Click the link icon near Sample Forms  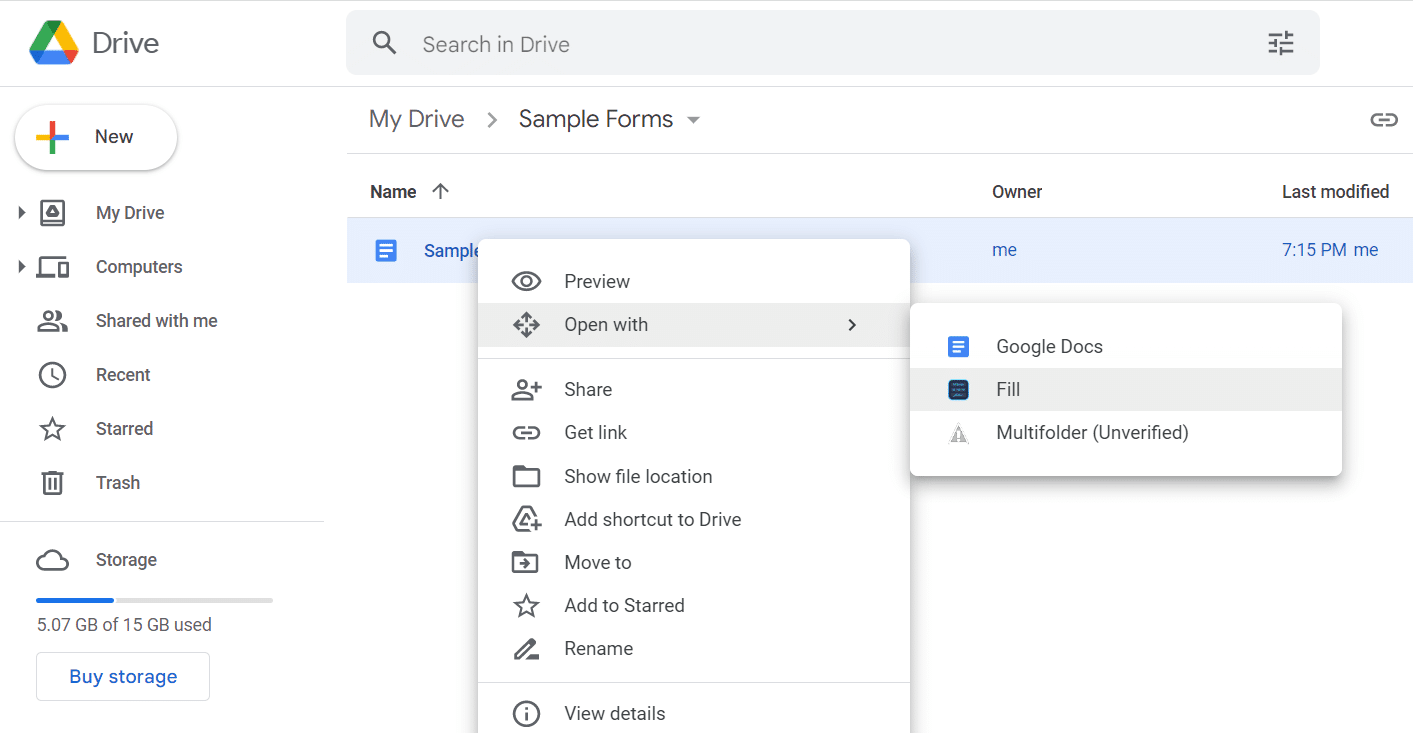(x=1384, y=120)
